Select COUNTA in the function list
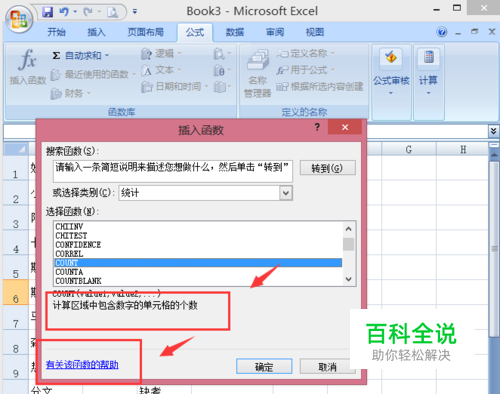Viewport: 500px width, 394px height. tap(198, 272)
